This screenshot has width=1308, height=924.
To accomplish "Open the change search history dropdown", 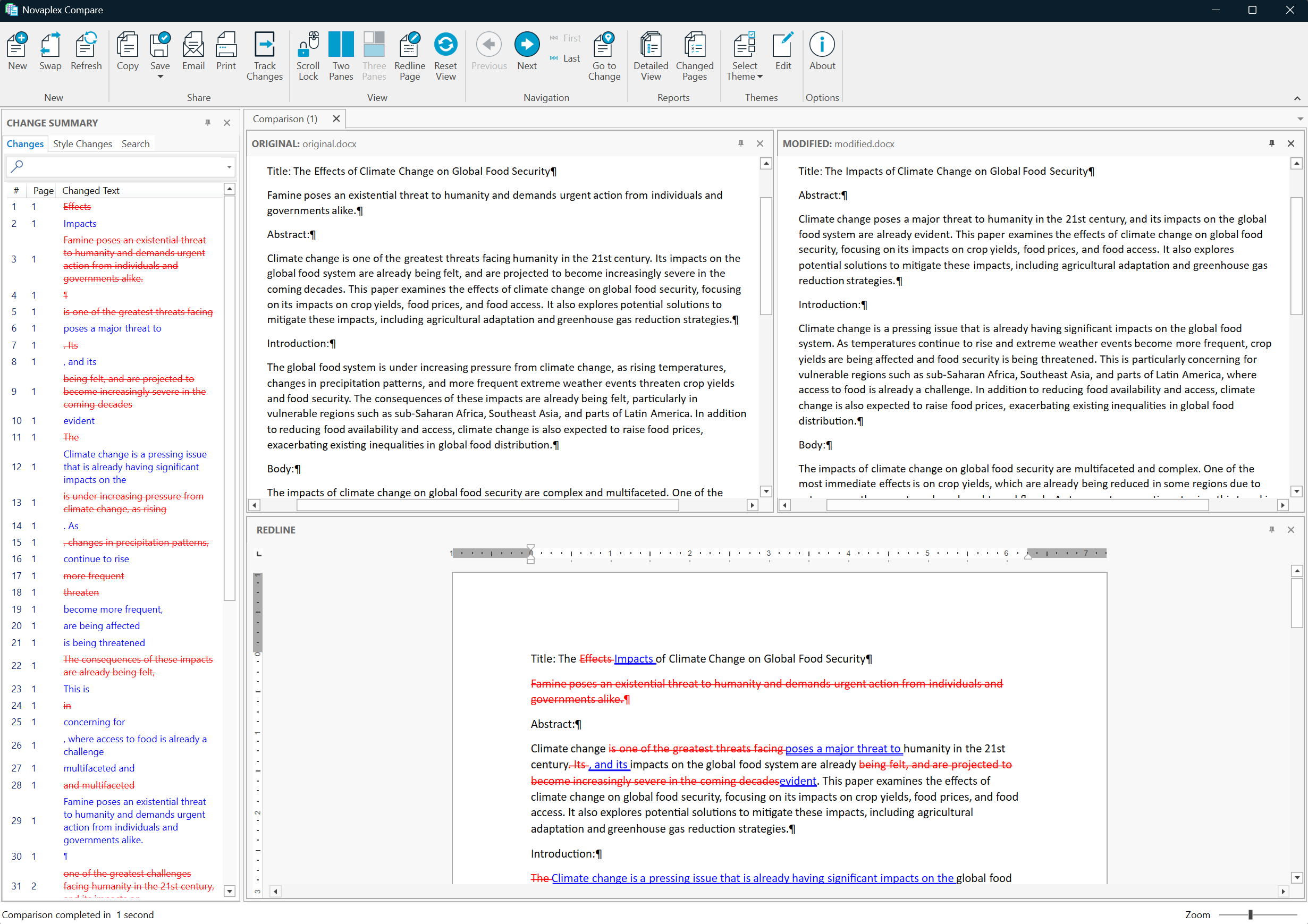I will tap(229, 167).
